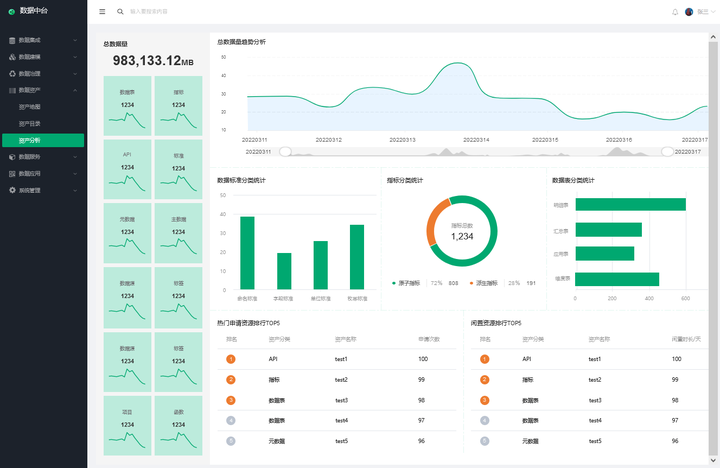Screen dimensions: 720x468
Task: Click the 数据服务 cube icon in sidebar
Action: click(x=12, y=157)
